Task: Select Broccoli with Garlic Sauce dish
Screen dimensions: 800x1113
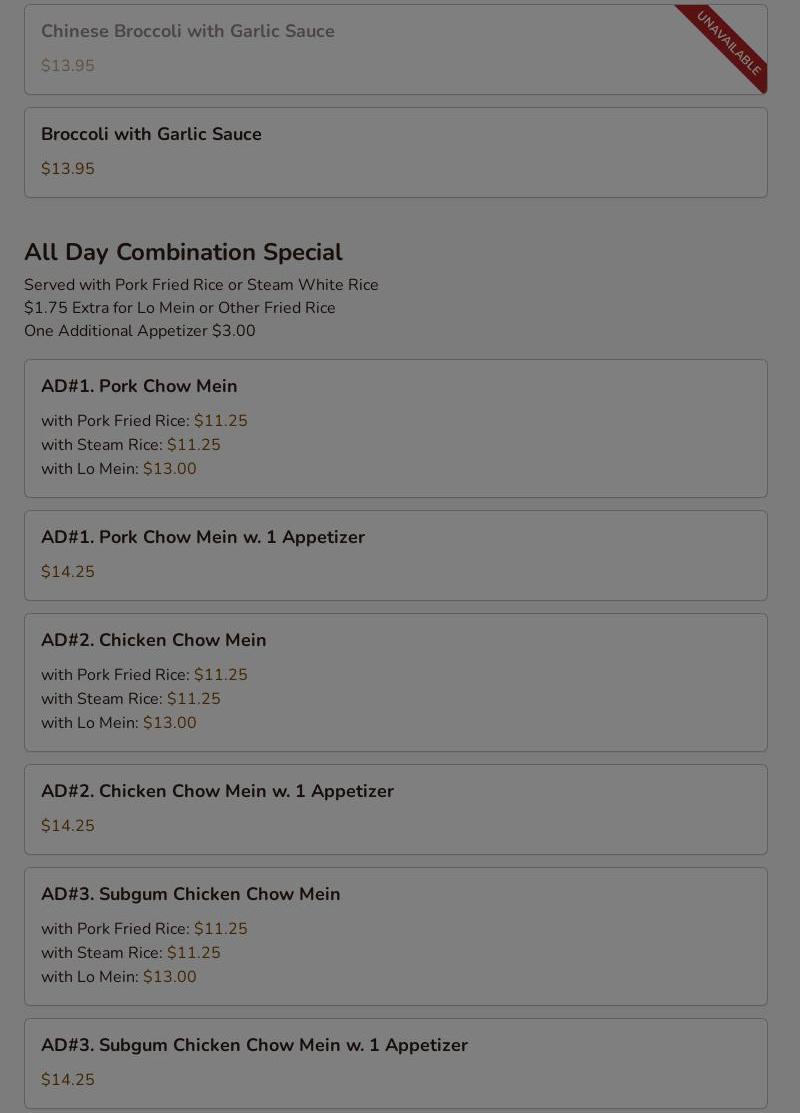Action: click(x=151, y=134)
